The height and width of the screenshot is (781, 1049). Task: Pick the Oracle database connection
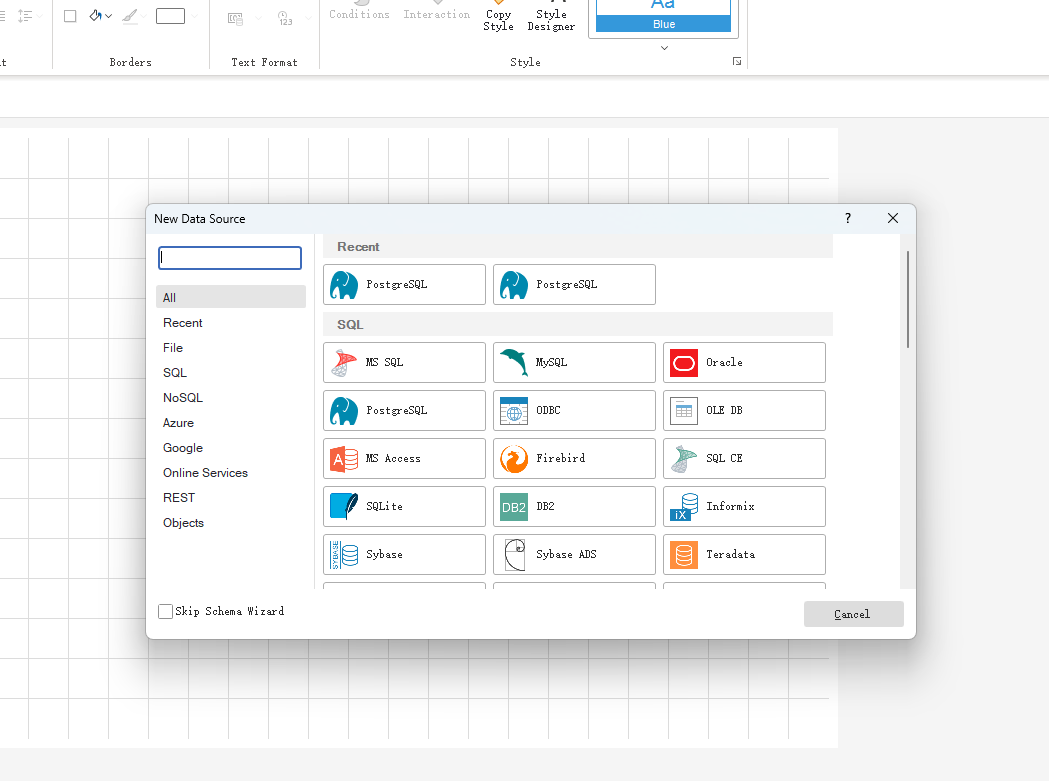744,362
